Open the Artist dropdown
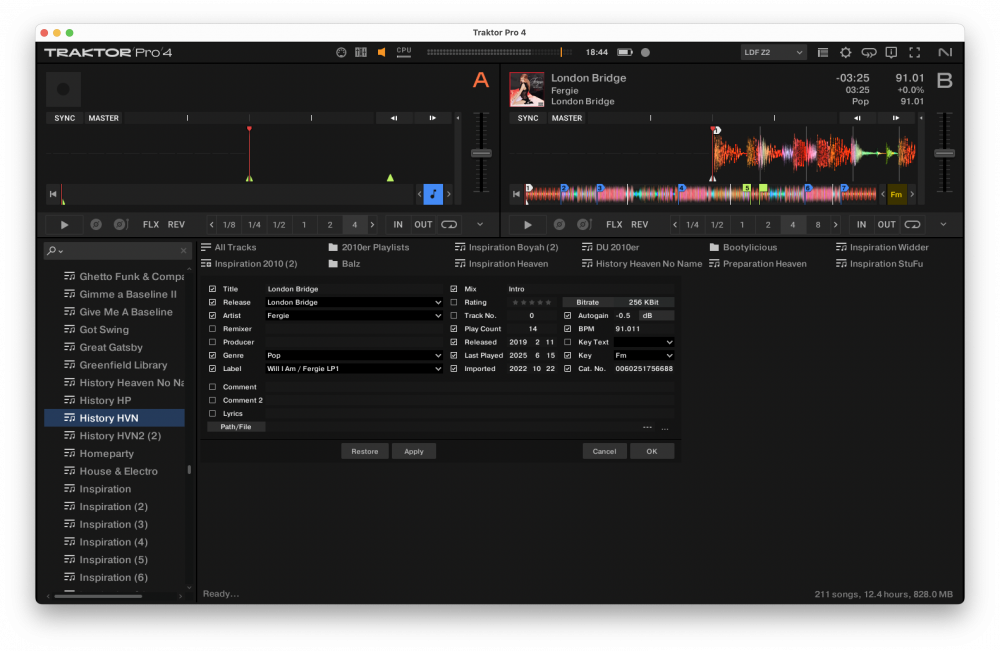Viewport: 1000px width, 651px height. [438, 316]
